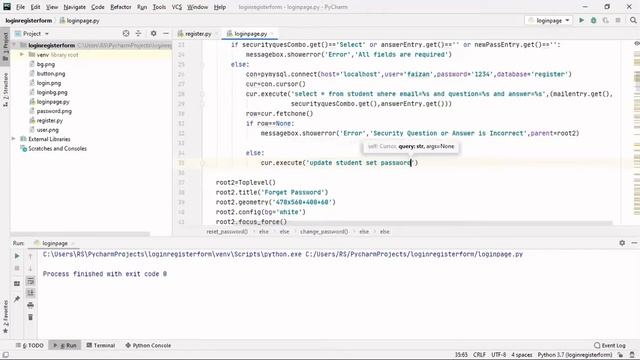This screenshot has height=360, width=640.
Task: Open the Terminal tool window
Action: coord(100,345)
